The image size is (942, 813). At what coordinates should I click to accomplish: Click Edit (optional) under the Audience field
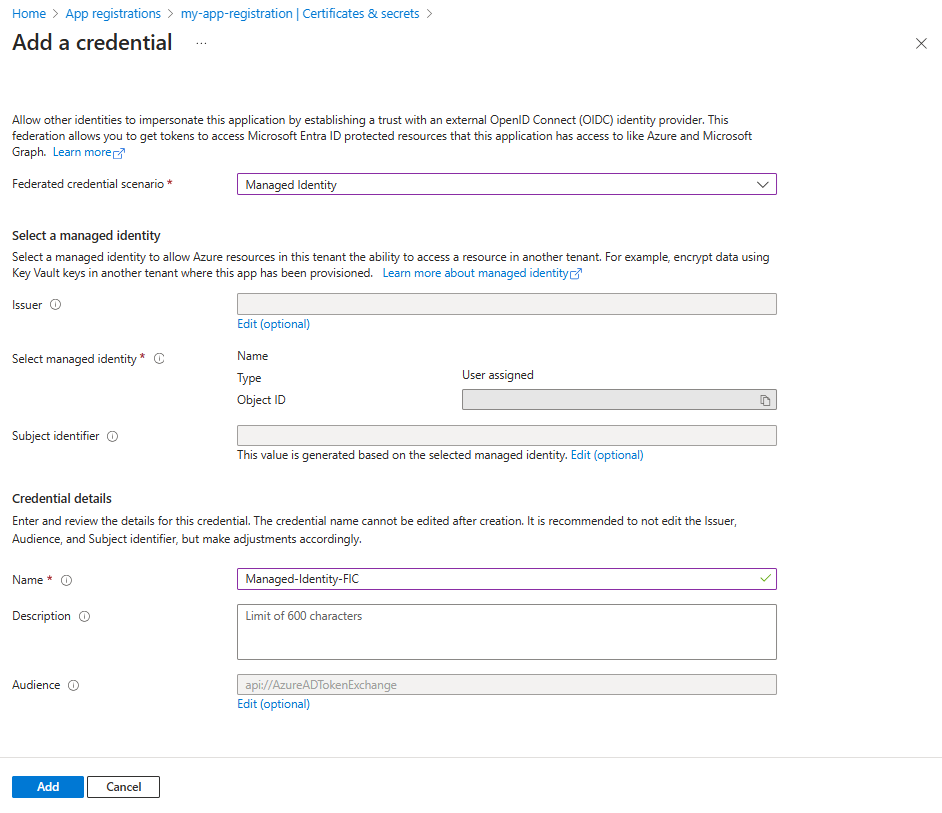pos(273,703)
